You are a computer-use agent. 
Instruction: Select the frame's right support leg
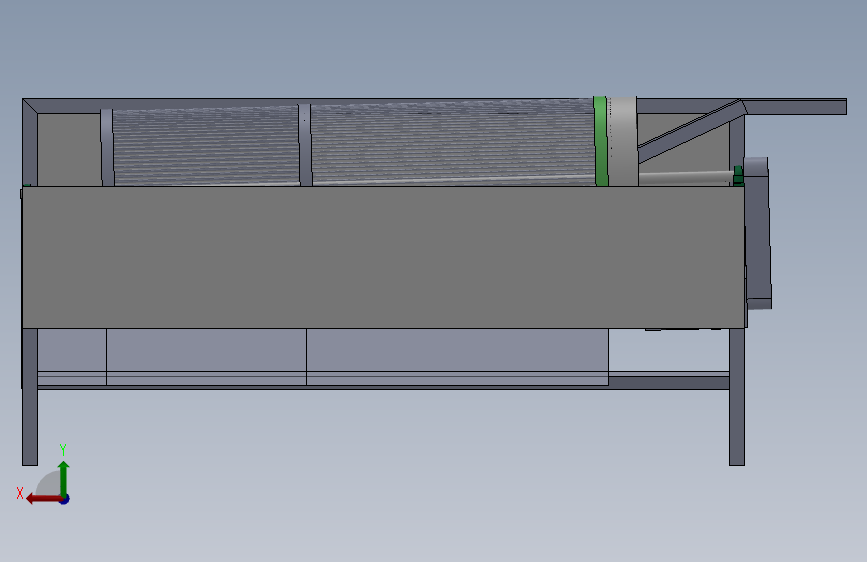click(x=737, y=397)
